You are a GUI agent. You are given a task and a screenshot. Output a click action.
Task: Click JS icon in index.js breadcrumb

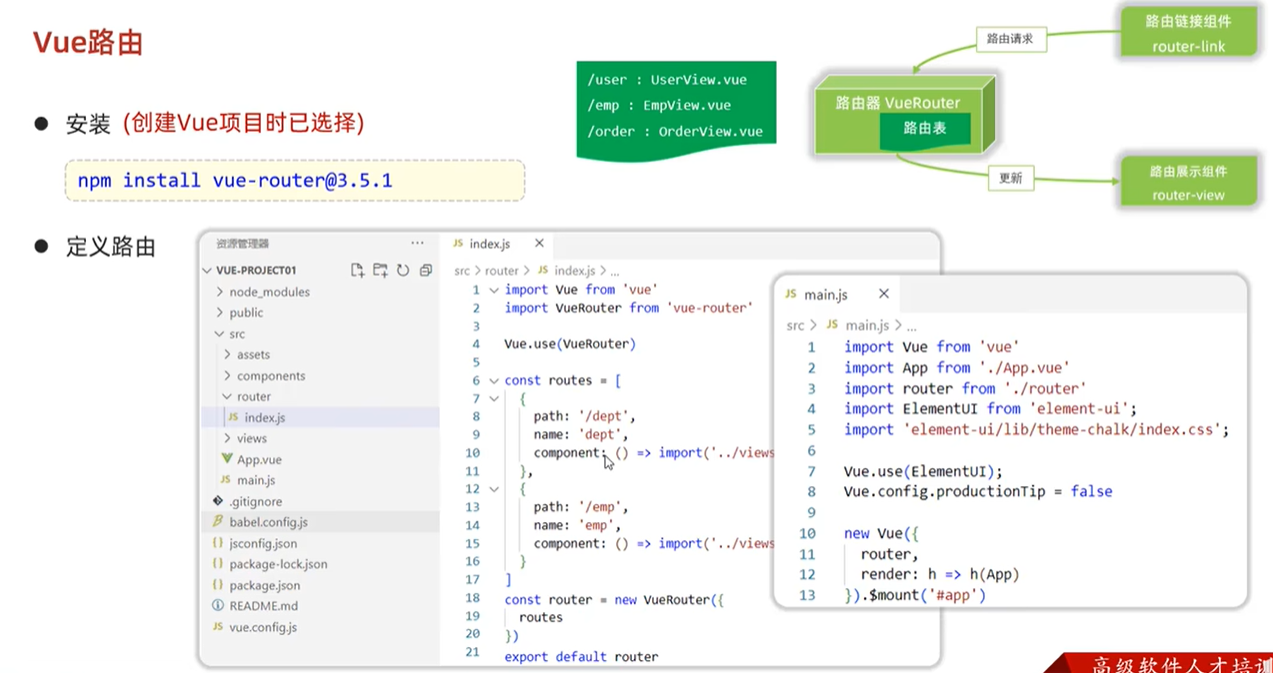(x=543, y=271)
